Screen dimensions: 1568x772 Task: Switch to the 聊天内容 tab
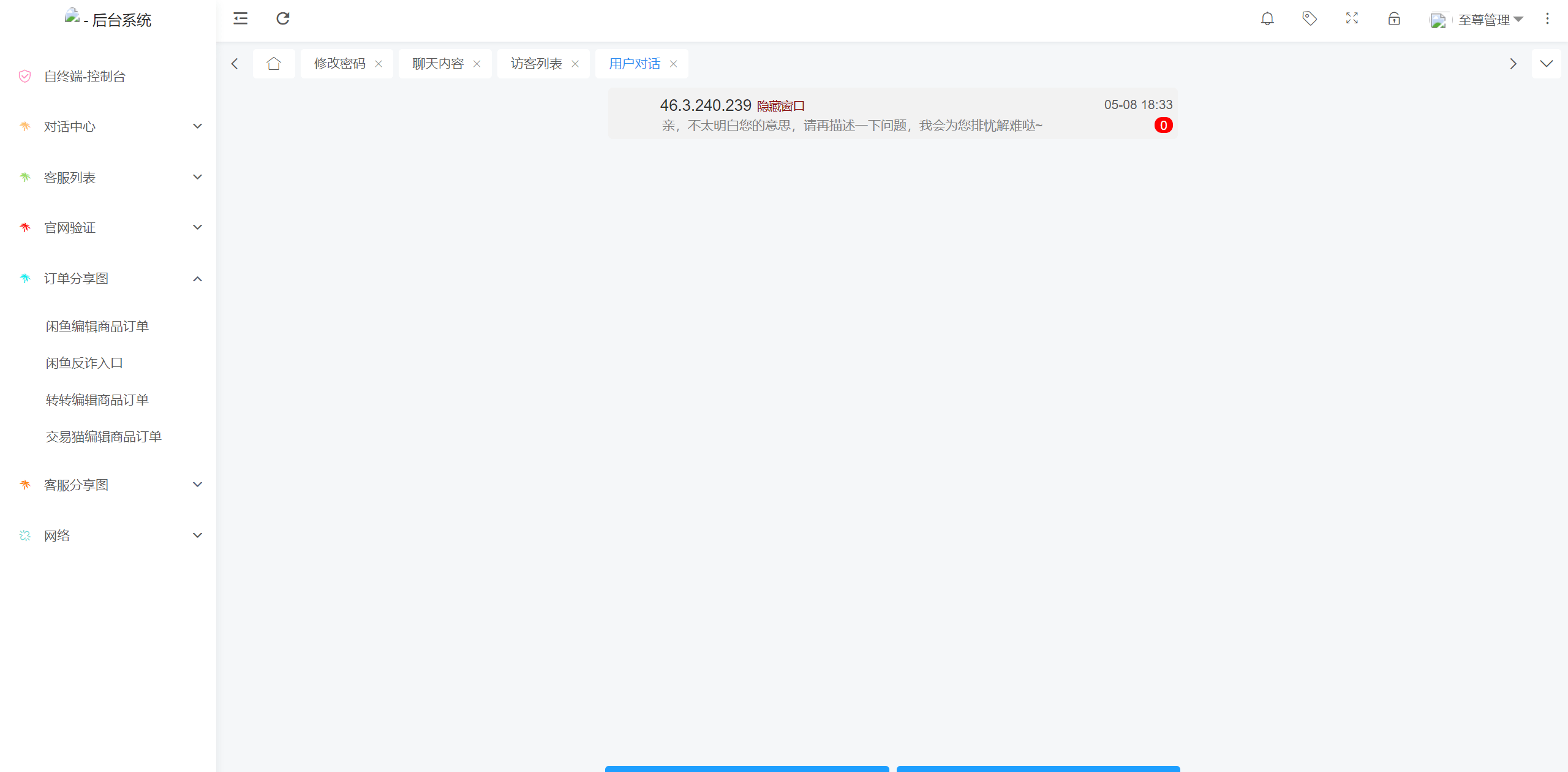coord(438,64)
